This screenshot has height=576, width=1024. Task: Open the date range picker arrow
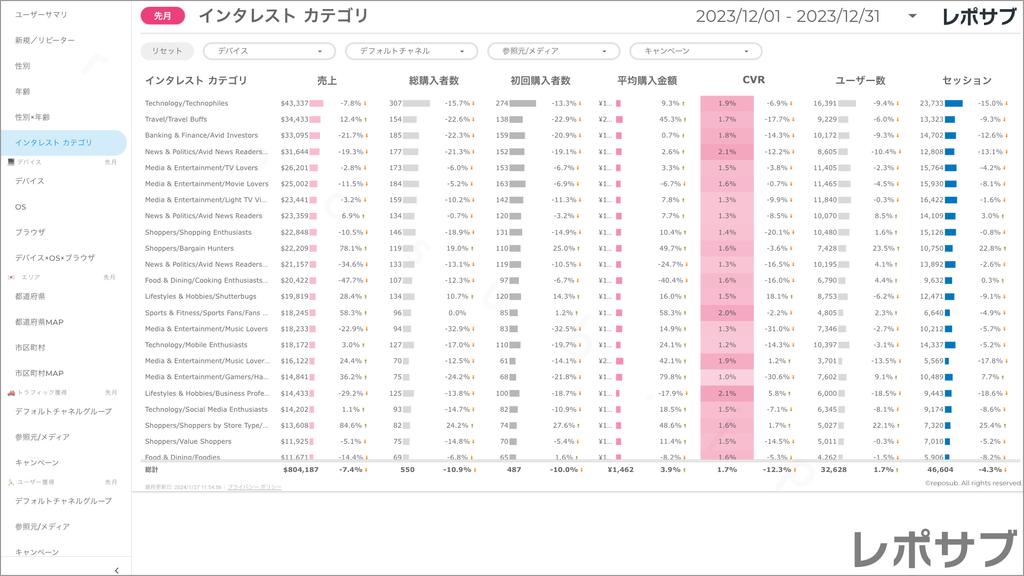(x=912, y=17)
